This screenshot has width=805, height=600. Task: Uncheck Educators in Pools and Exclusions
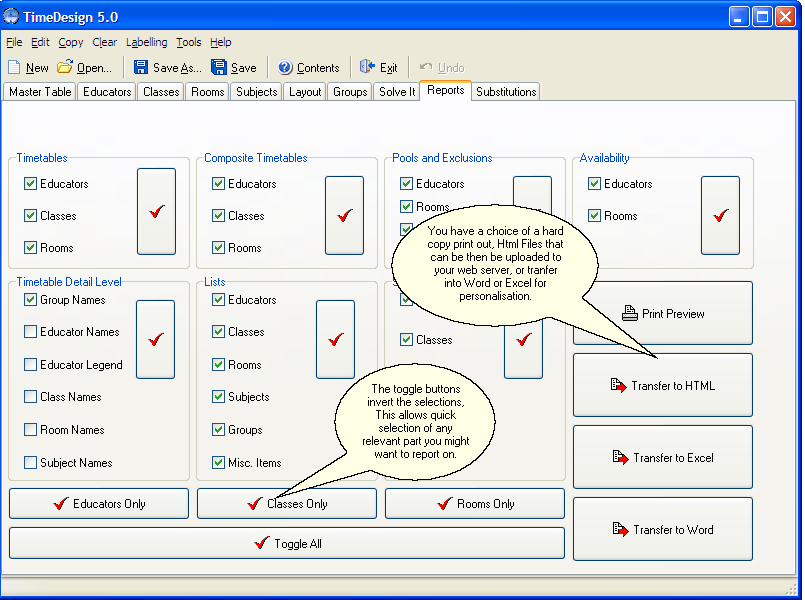[x=406, y=184]
